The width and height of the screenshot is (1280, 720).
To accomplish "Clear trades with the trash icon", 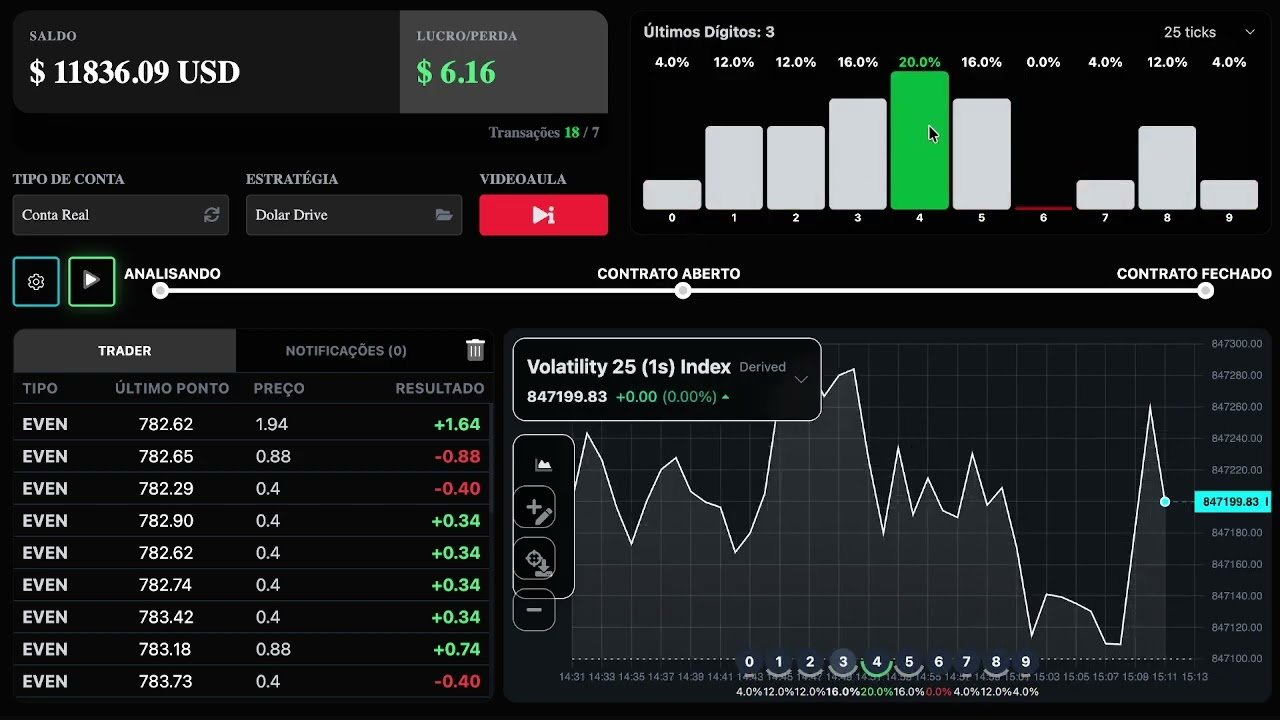I will pyautogui.click(x=475, y=350).
